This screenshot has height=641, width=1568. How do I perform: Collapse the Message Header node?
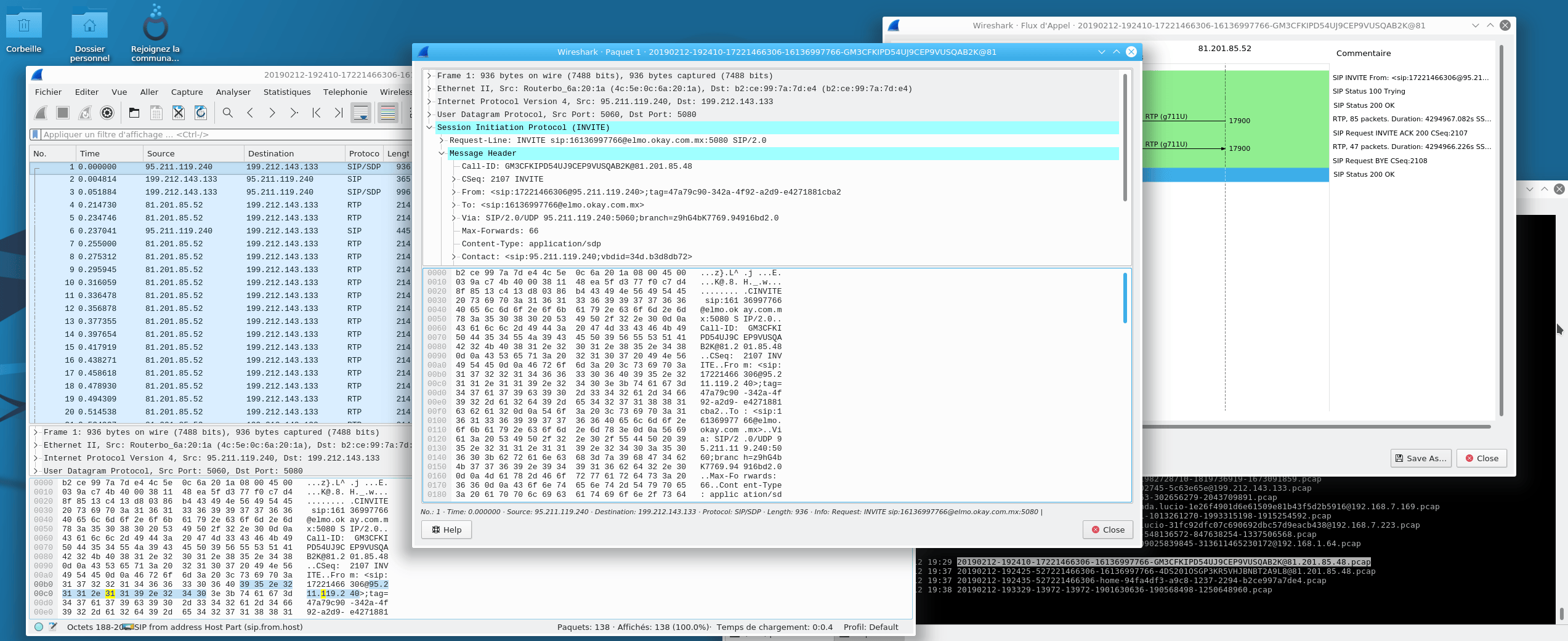tap(442, 153)
